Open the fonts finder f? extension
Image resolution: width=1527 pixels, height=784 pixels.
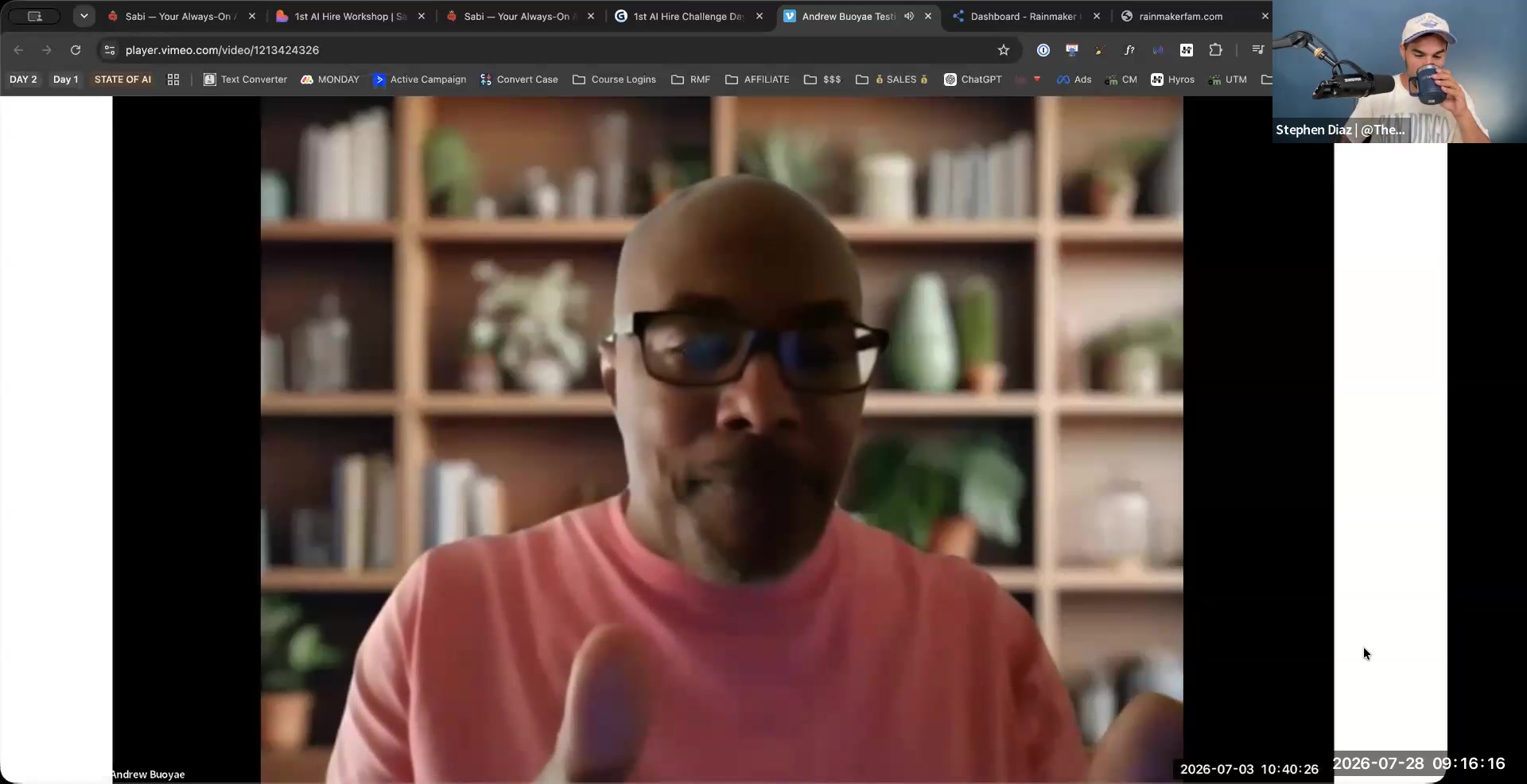1129,50
